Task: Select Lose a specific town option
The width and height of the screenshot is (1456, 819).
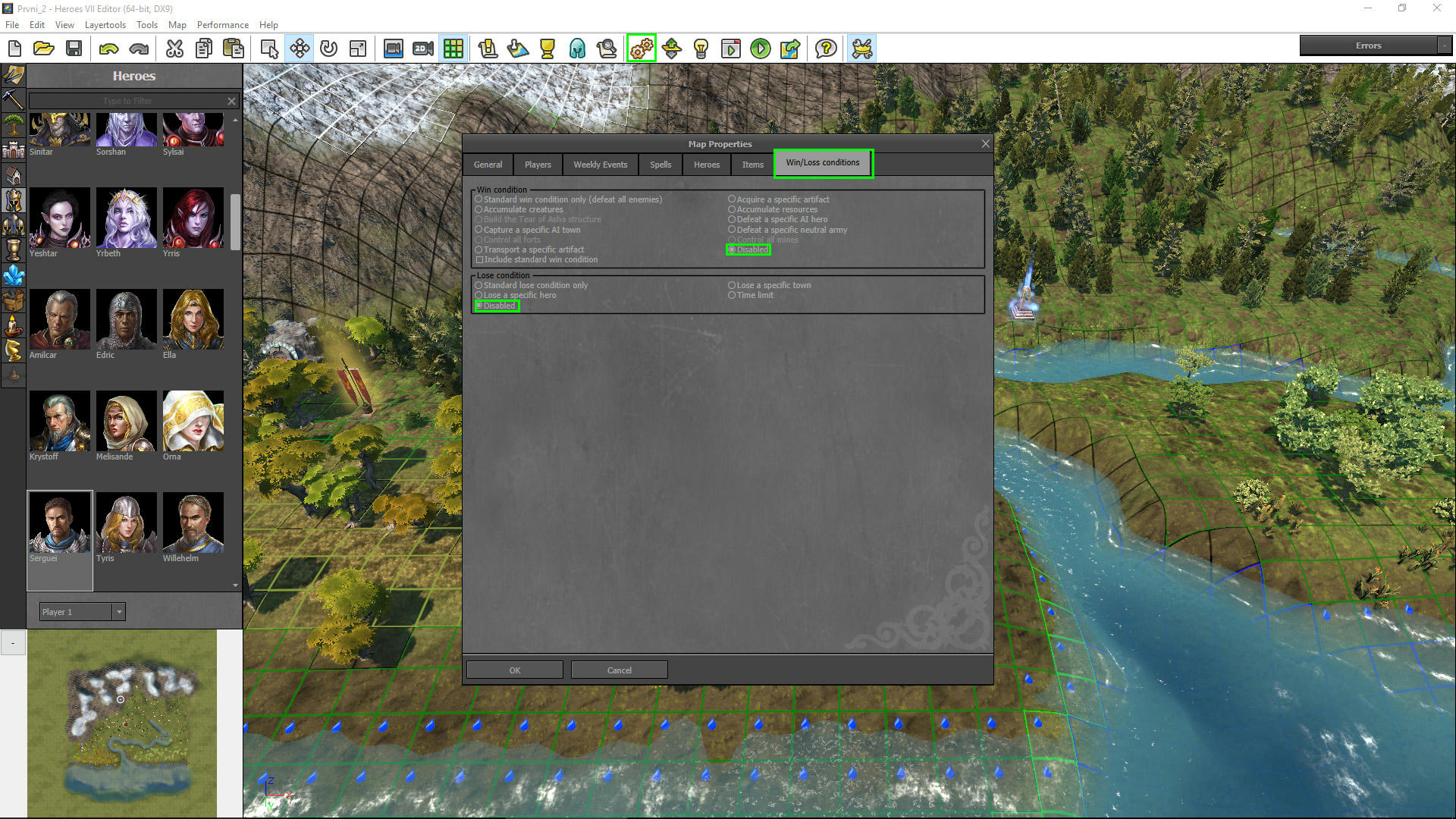Action: (769, 285)
